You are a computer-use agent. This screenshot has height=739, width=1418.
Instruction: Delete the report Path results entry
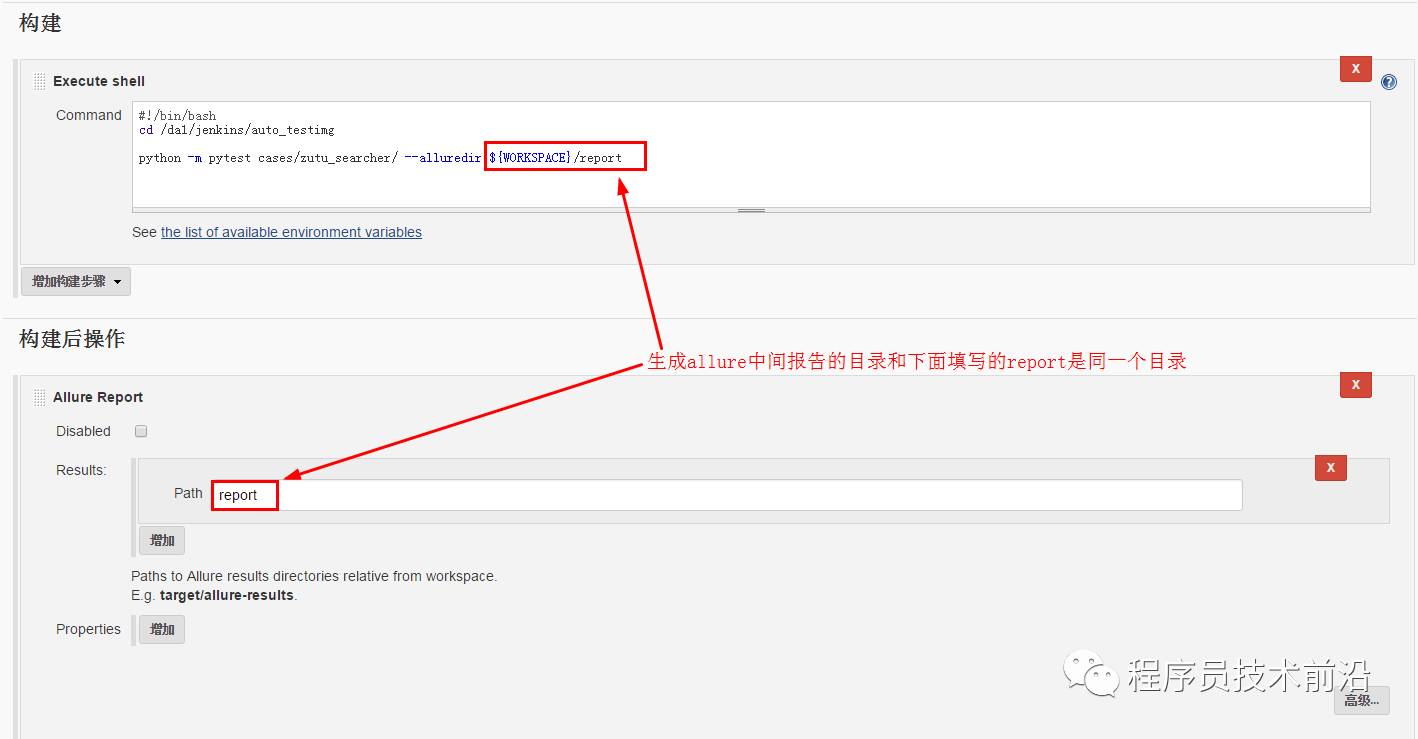click(x=1330, y=467)
